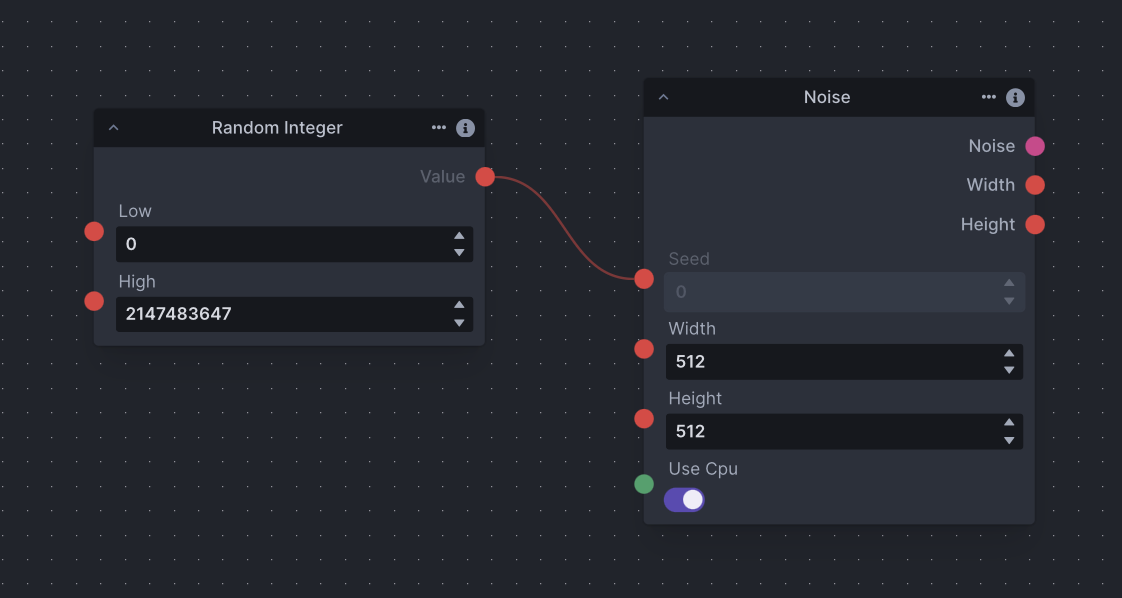Decrement the Noise Width value

(1009, 371)
